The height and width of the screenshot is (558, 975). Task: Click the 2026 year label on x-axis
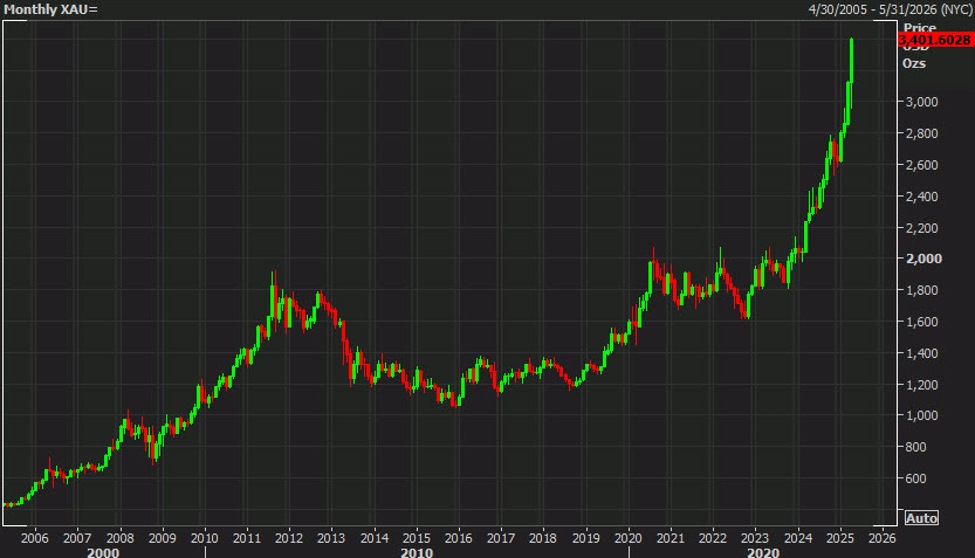pyautogui.click(x=881, y=536)
